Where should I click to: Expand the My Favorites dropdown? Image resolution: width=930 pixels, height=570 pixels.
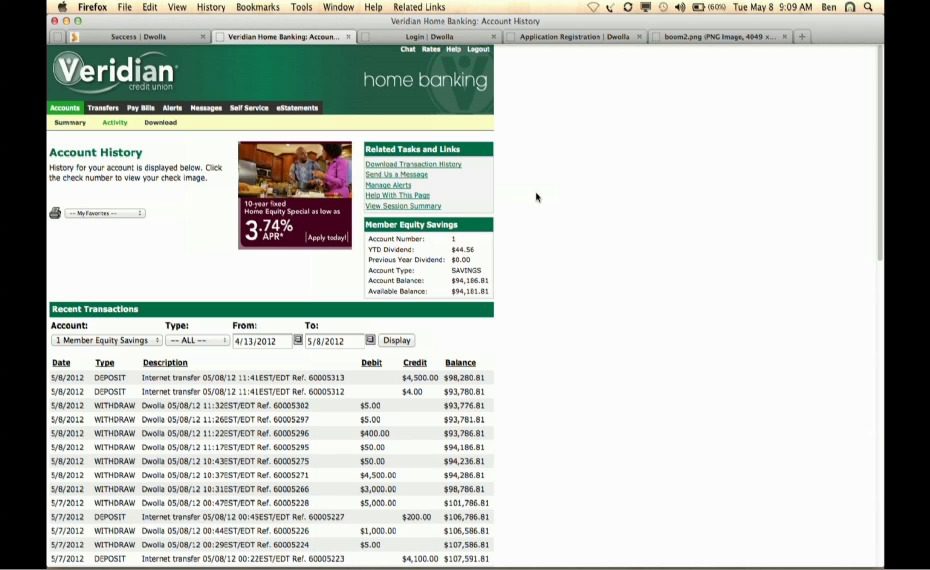coord(104,213)
